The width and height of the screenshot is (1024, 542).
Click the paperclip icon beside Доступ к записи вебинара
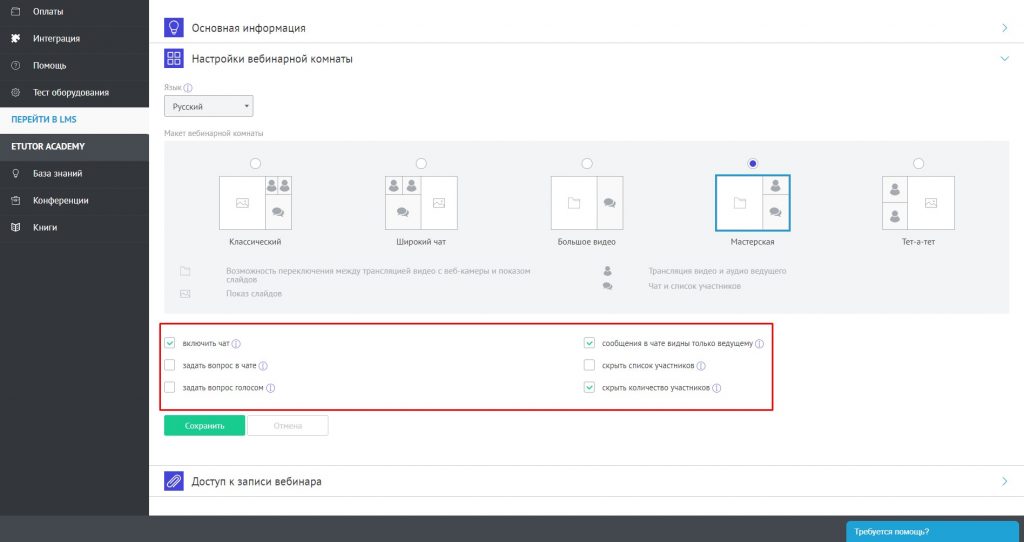pyautogui.click(x=174, y=481)
